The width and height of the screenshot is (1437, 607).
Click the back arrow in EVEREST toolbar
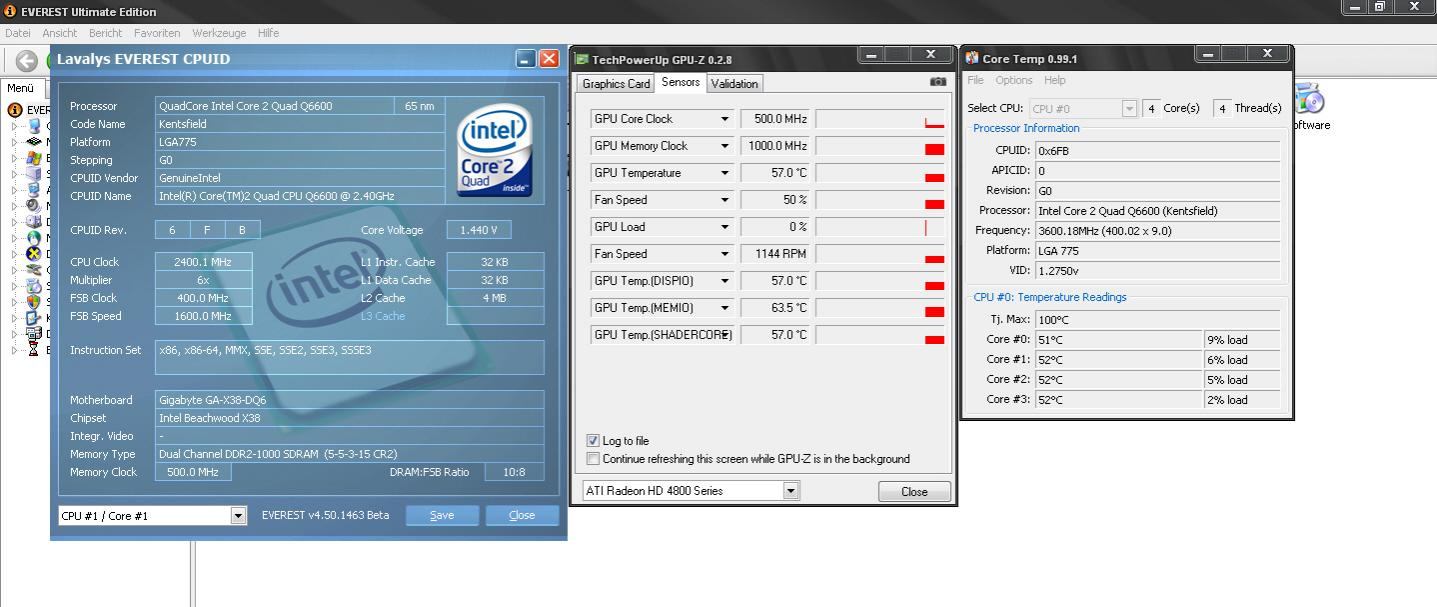pyautogui.click(x=27, y=60)
